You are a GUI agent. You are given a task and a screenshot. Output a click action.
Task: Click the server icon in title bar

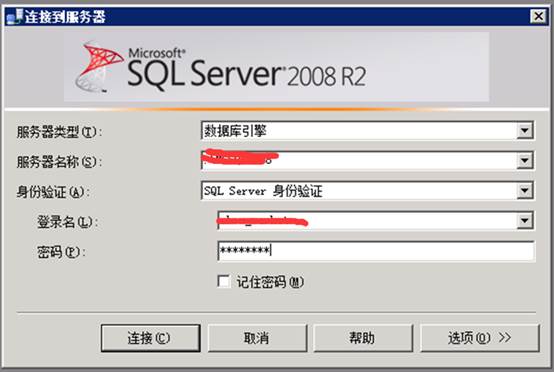coord(15,17)
